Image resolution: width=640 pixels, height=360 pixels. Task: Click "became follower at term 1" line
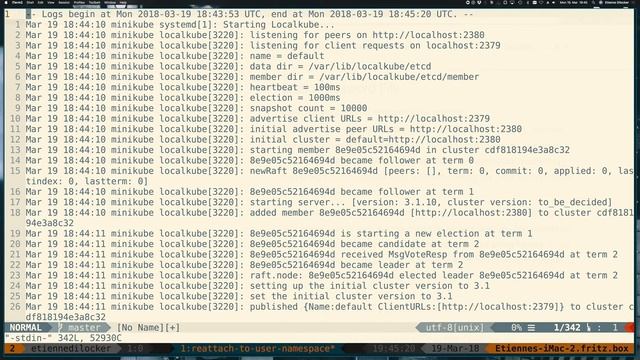click(x=249, y=192)
